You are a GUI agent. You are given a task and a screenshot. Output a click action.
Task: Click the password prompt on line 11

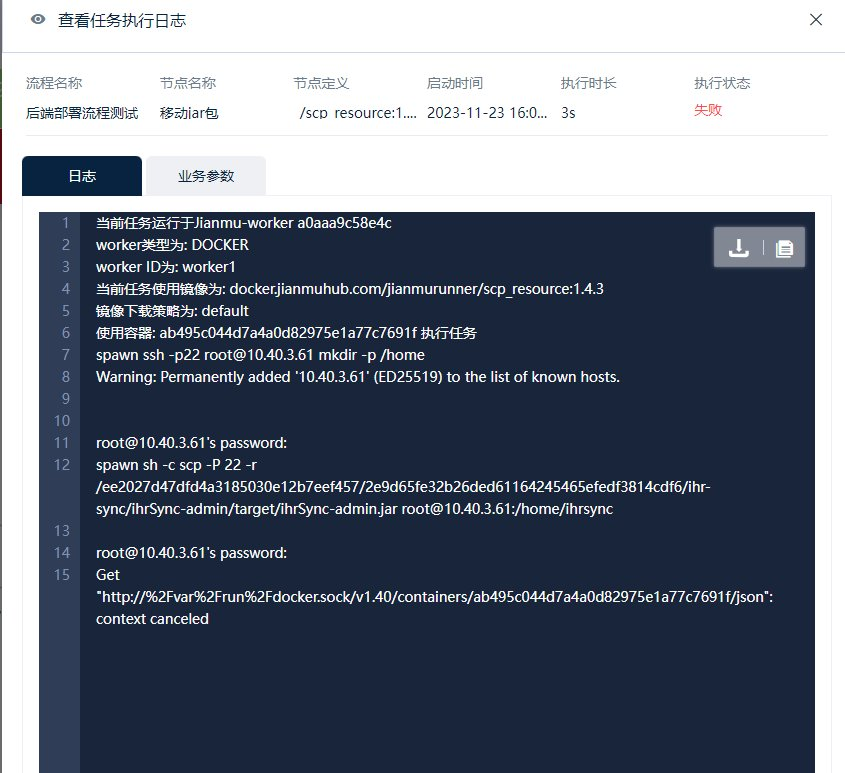coord(191,443)
